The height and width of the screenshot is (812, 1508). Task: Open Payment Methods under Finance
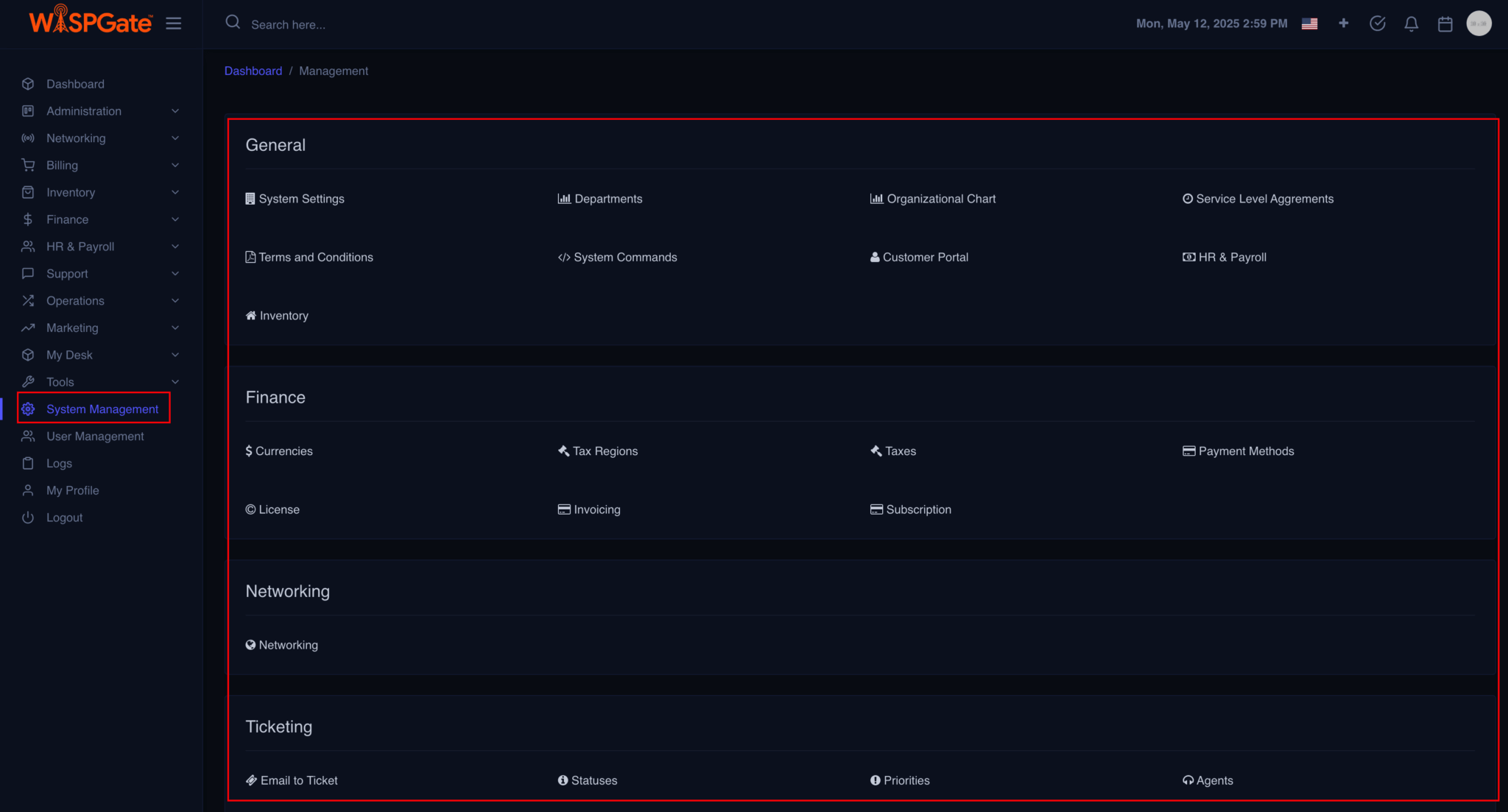(1245, 451)
